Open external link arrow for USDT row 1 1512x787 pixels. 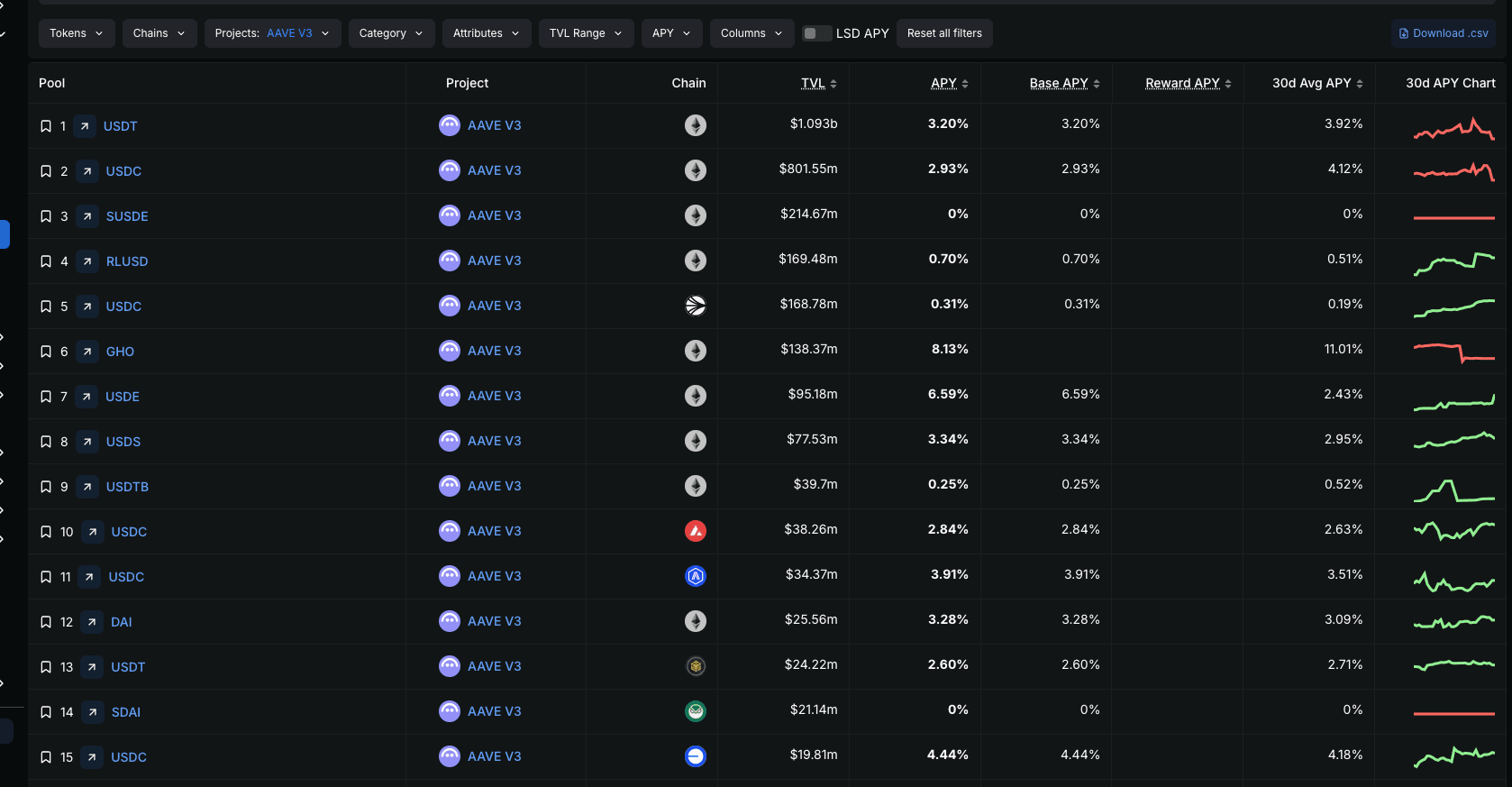pyautogui.click(x=85, y=126)
